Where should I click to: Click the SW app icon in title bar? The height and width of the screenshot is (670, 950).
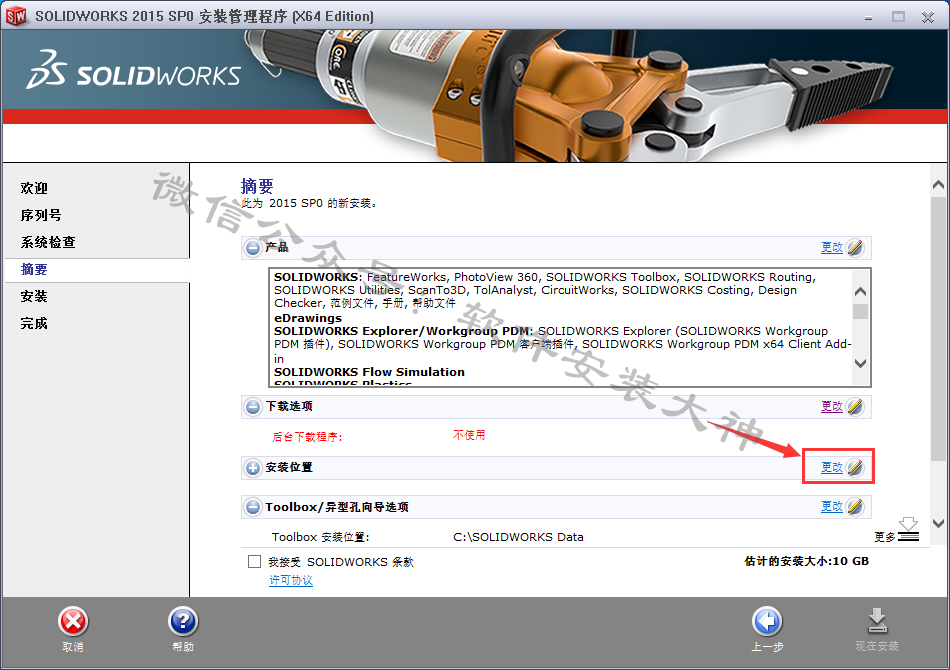pos(16,16)
